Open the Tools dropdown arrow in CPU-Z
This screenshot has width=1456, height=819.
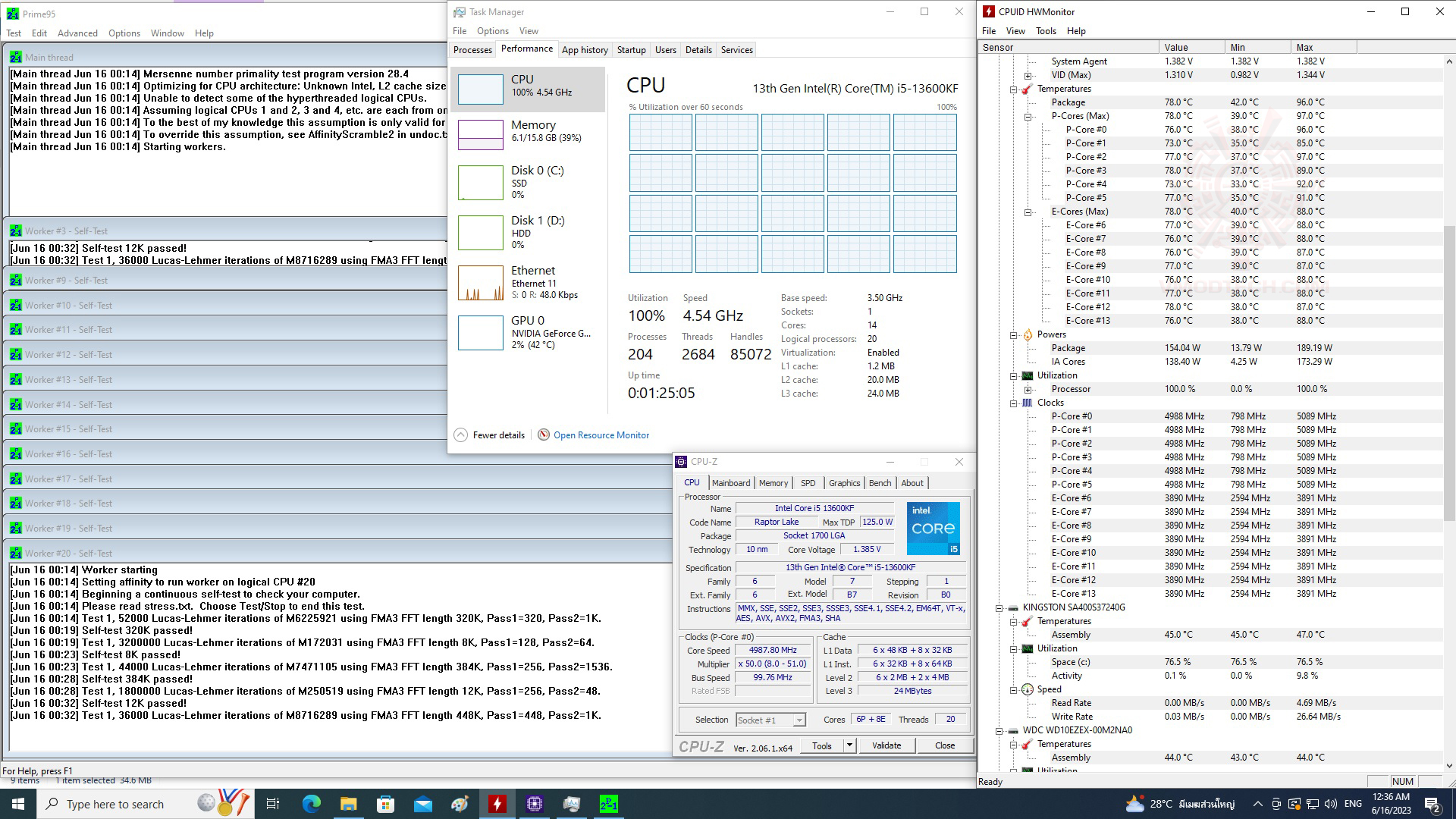(849, 745)
